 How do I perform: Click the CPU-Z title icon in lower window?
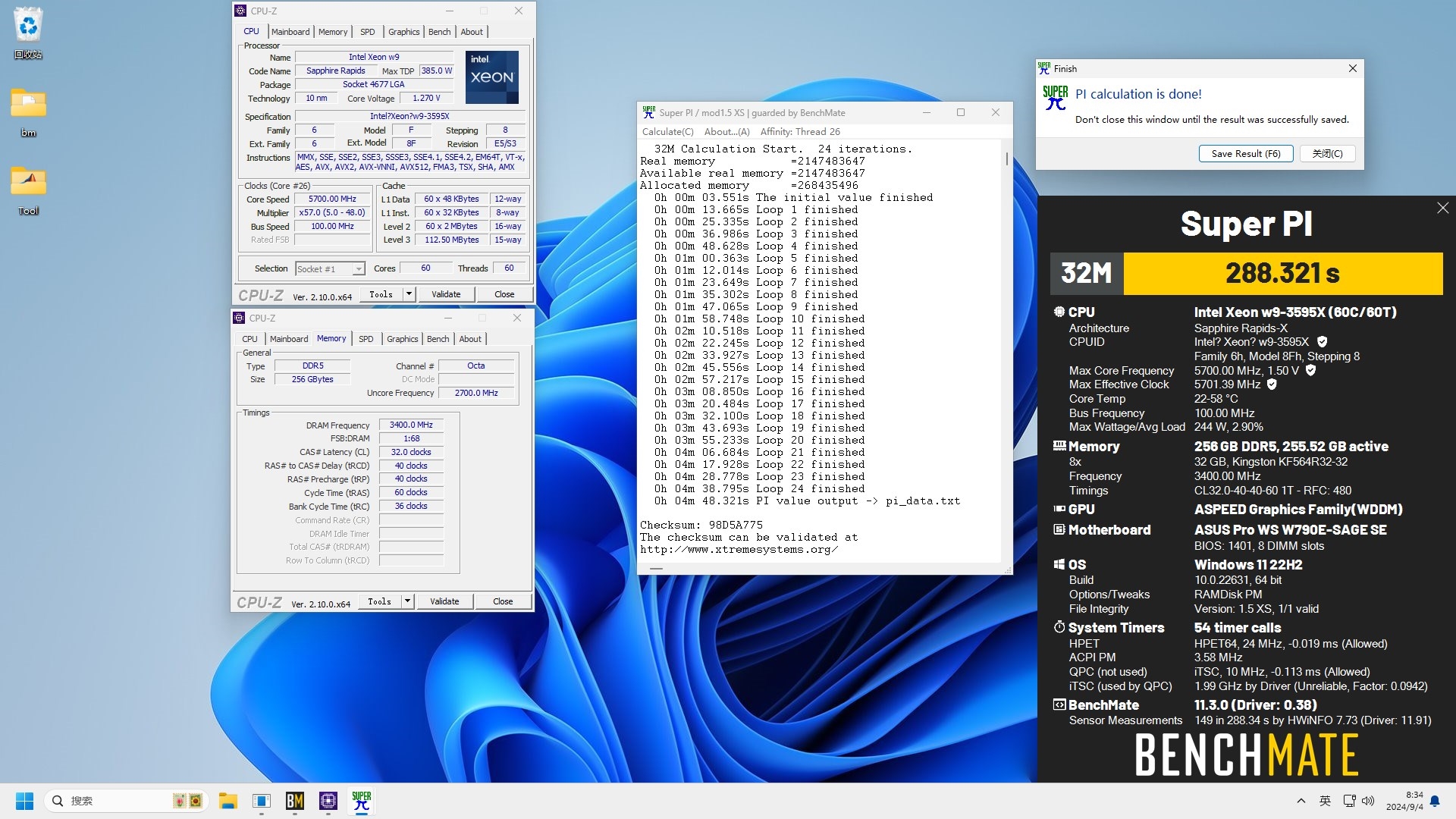tap(239, 318)
